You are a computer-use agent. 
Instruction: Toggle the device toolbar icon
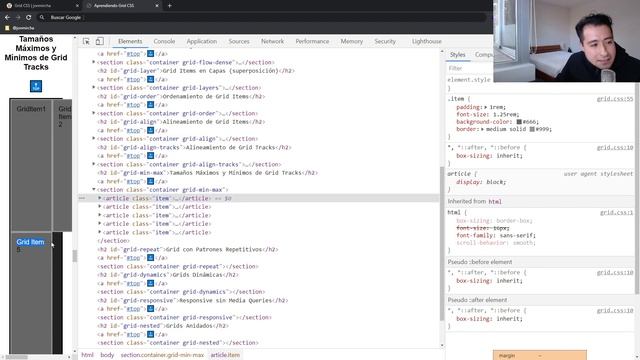click(99, 41)
